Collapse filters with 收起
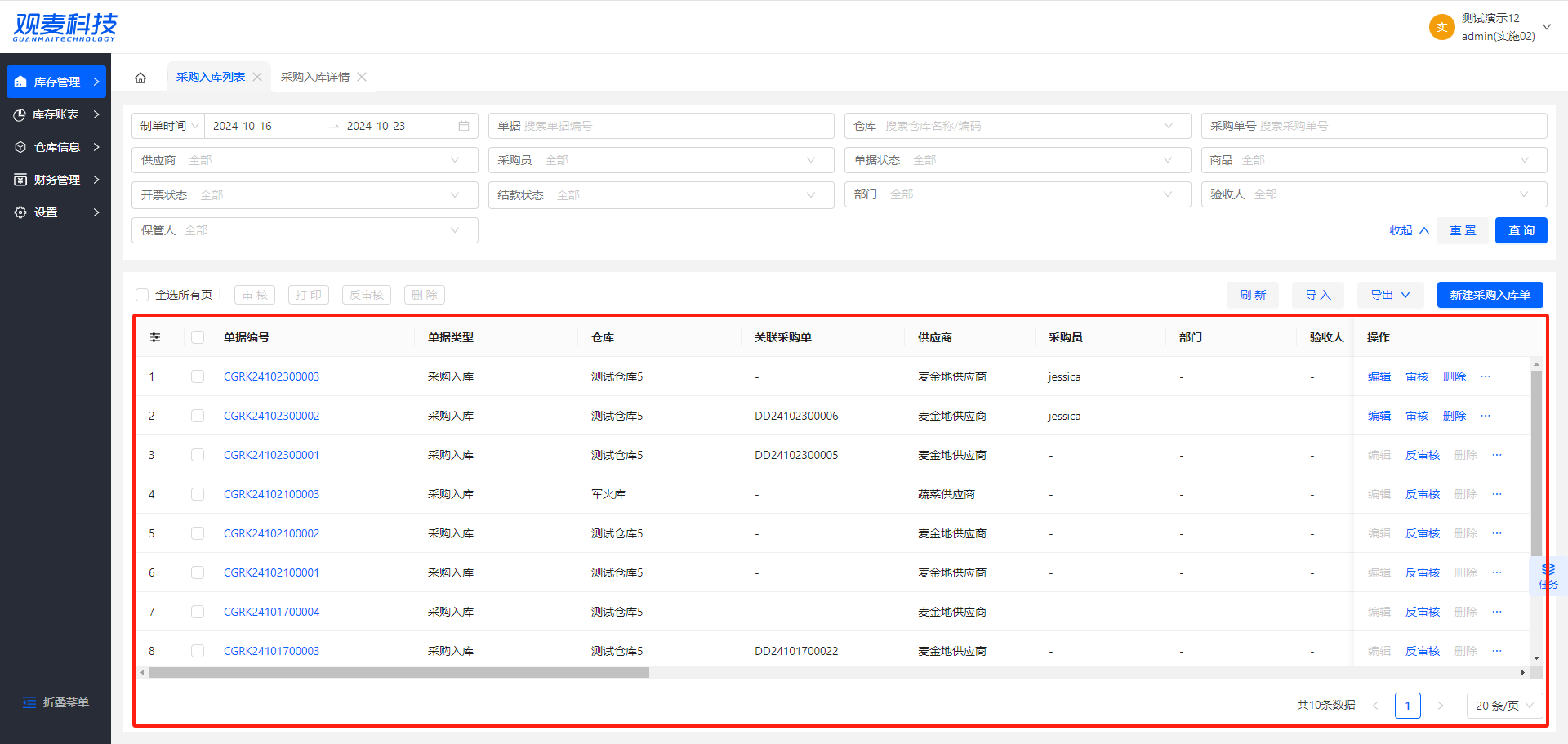 click(x=1409, y=230)
